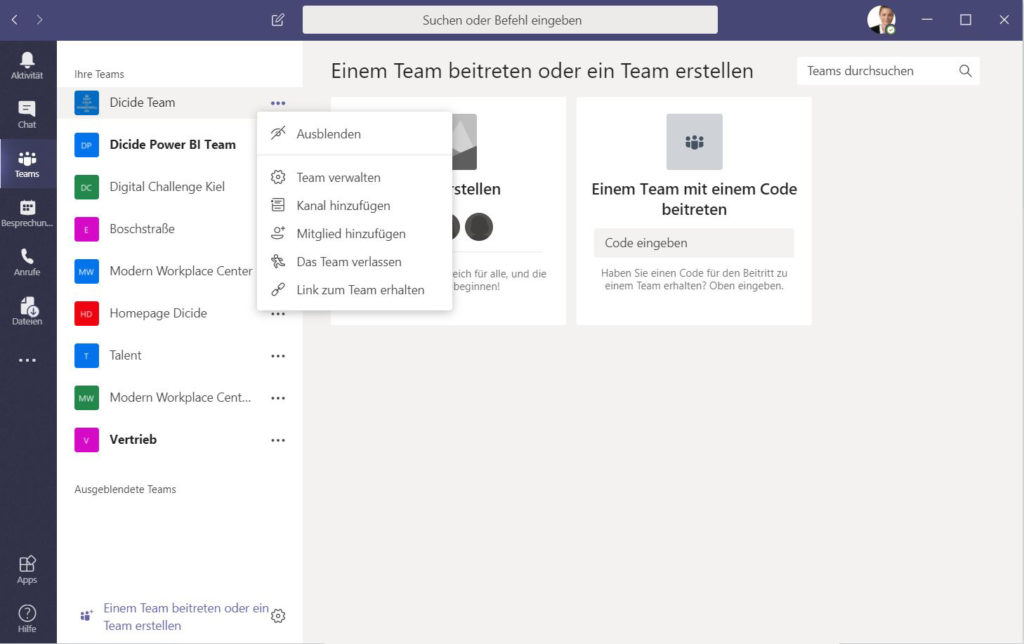This screenshot has width=1024, height=644.
Task: Minimize the Teams window
Action: click(x=927, y=20)
